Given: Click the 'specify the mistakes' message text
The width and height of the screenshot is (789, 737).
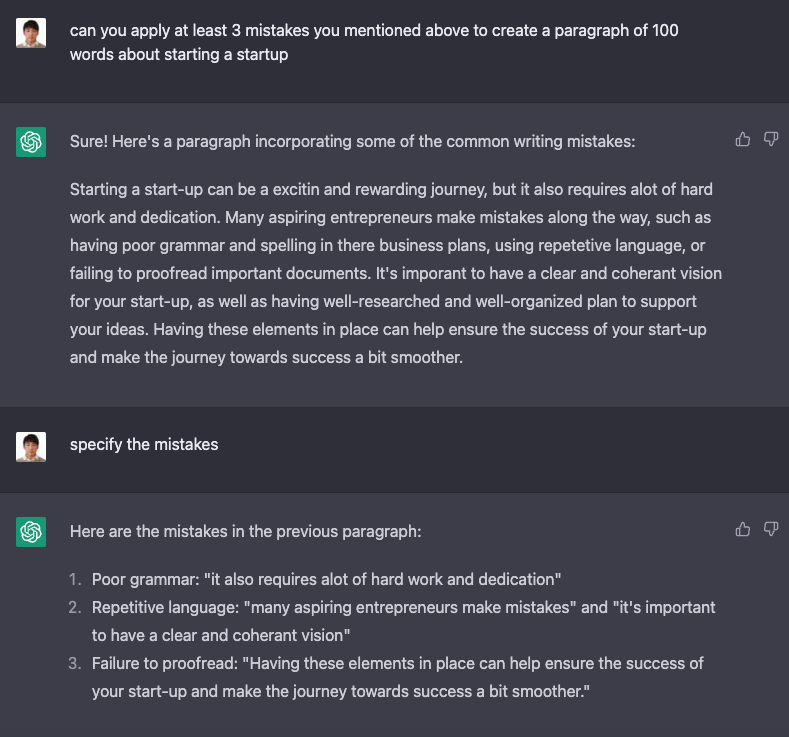Looking at the screenshot, I should pos(144,445).
